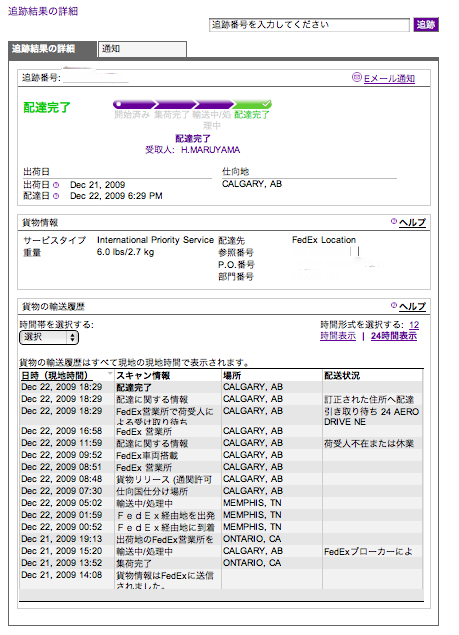Click the ship date Dec 21, 2009

(x=98, y=185)
